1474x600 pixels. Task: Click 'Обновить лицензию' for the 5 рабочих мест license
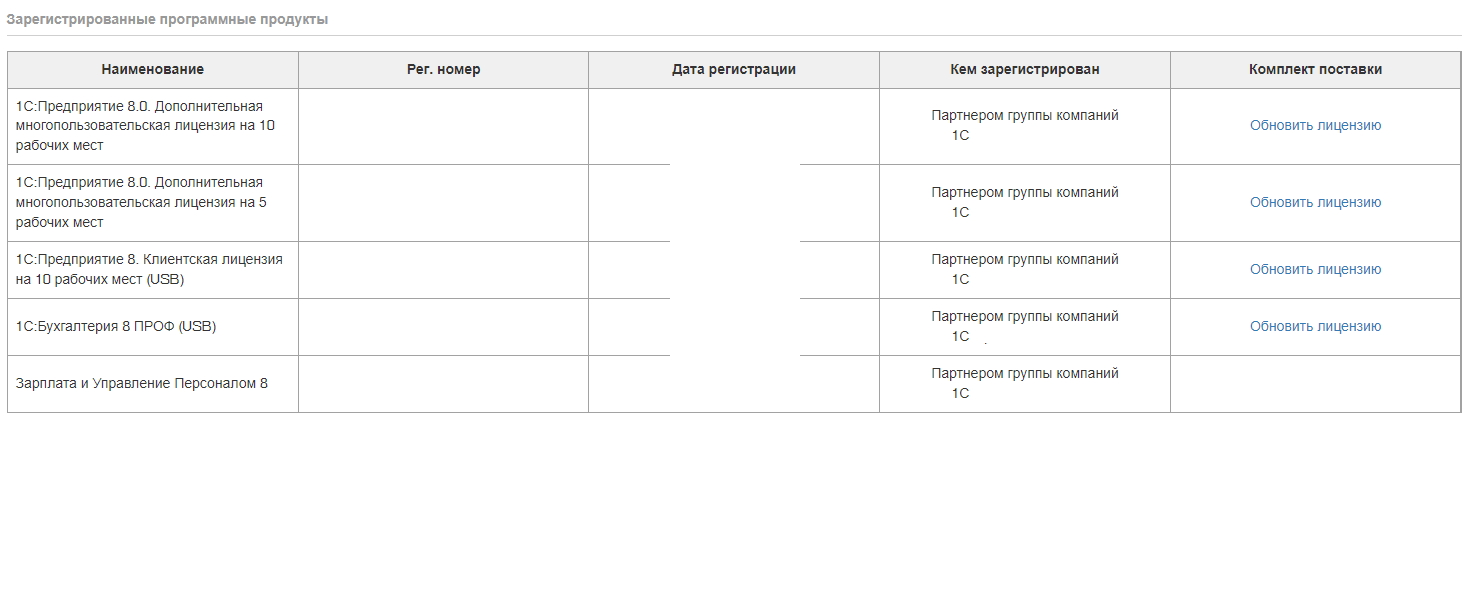pyautogui.click(x=1315, y=203)
